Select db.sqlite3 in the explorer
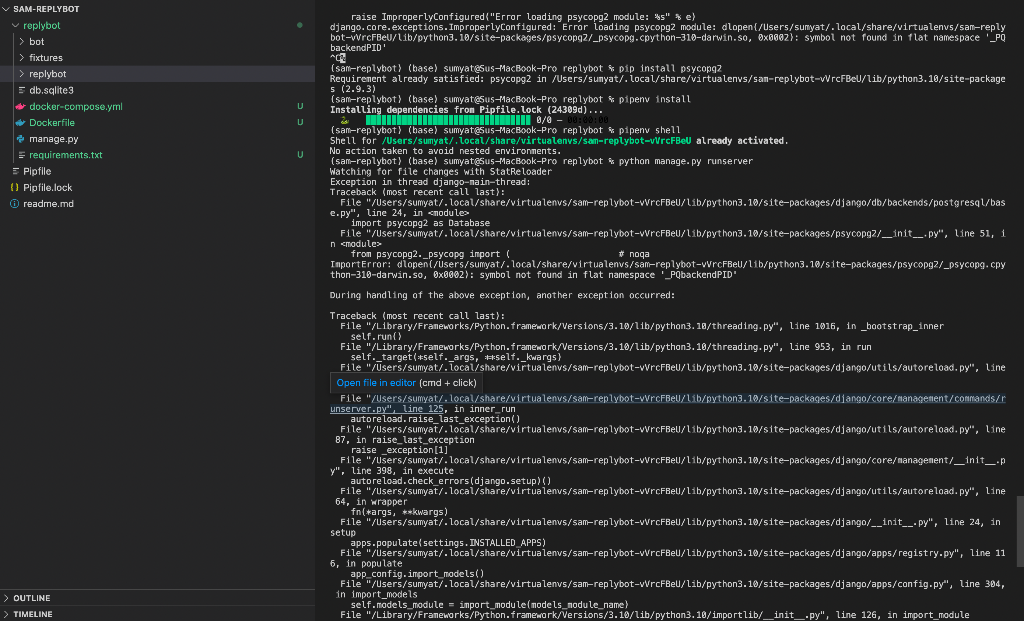The width and height of the screenshot is (1024, 621). tap(51, 90)
